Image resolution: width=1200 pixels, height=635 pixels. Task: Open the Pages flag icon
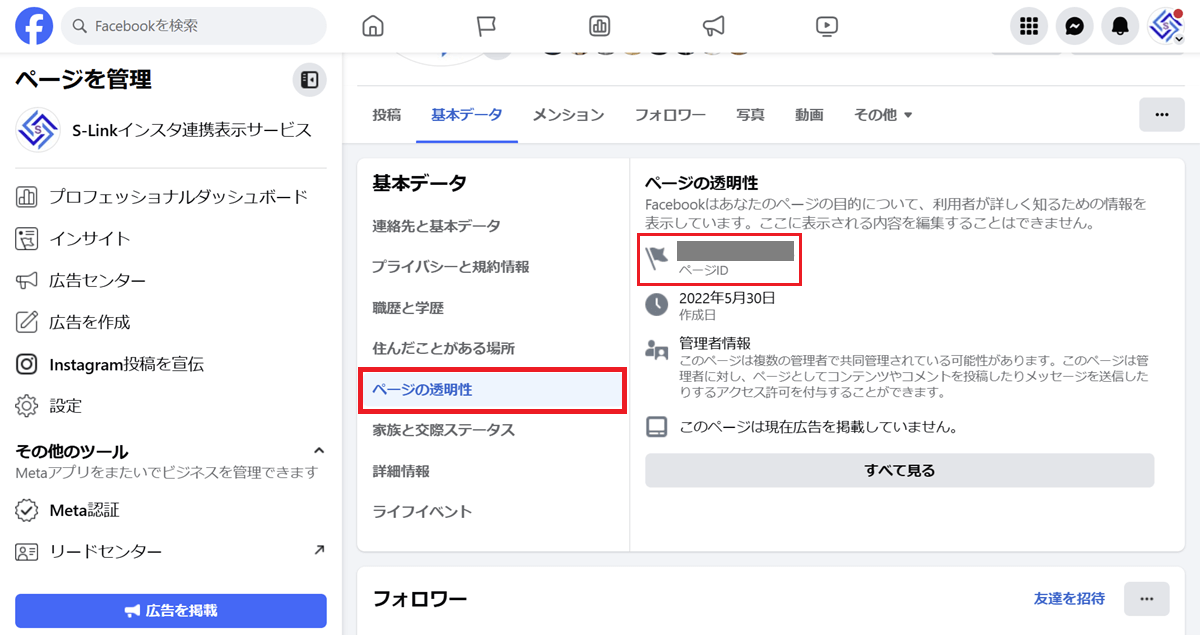[486, 26]
